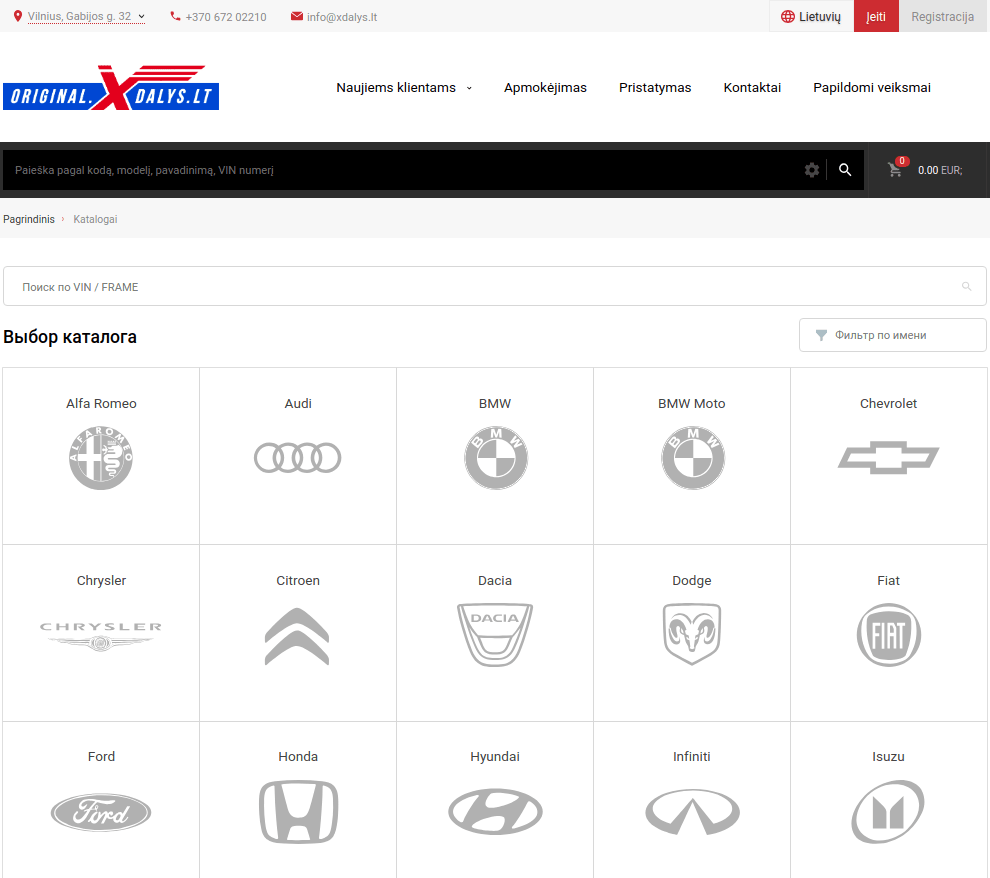Image resolution: width=990 pixels, height=878 pixels.
Task: Select the Alfa Romeo logo
Action: point(101,457)
